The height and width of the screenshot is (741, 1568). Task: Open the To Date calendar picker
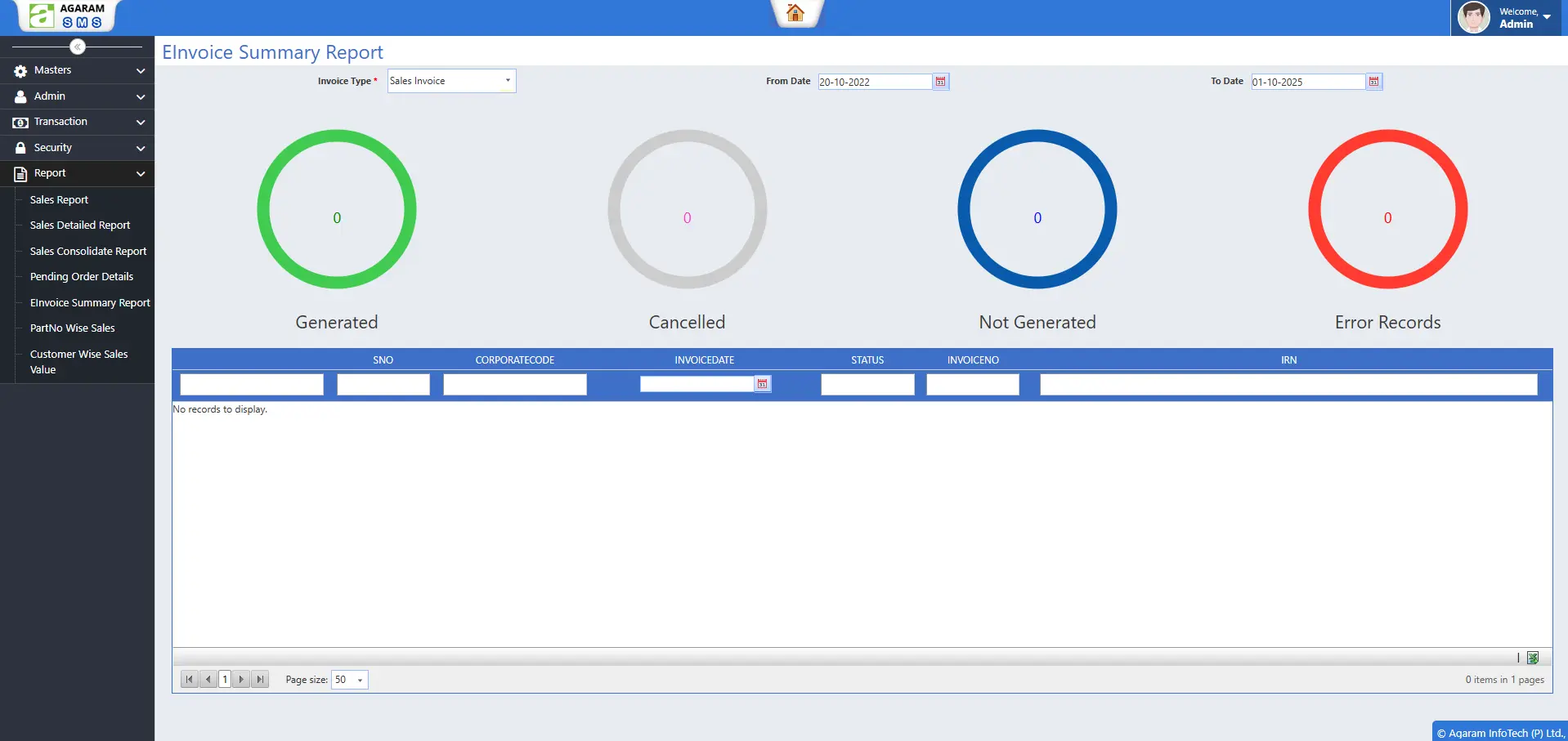click(x=1373, y=82)
